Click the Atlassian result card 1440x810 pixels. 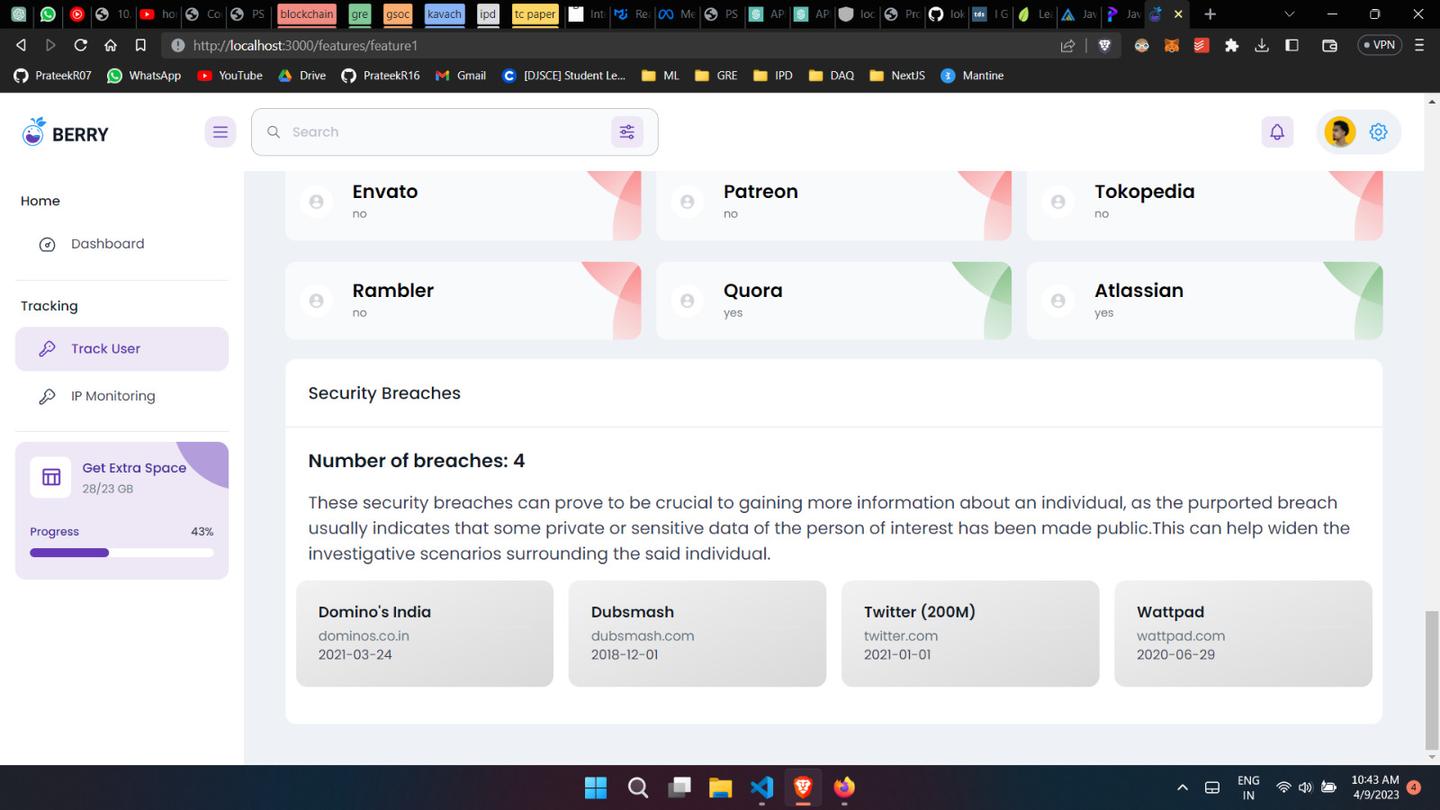coord(1205,300)
